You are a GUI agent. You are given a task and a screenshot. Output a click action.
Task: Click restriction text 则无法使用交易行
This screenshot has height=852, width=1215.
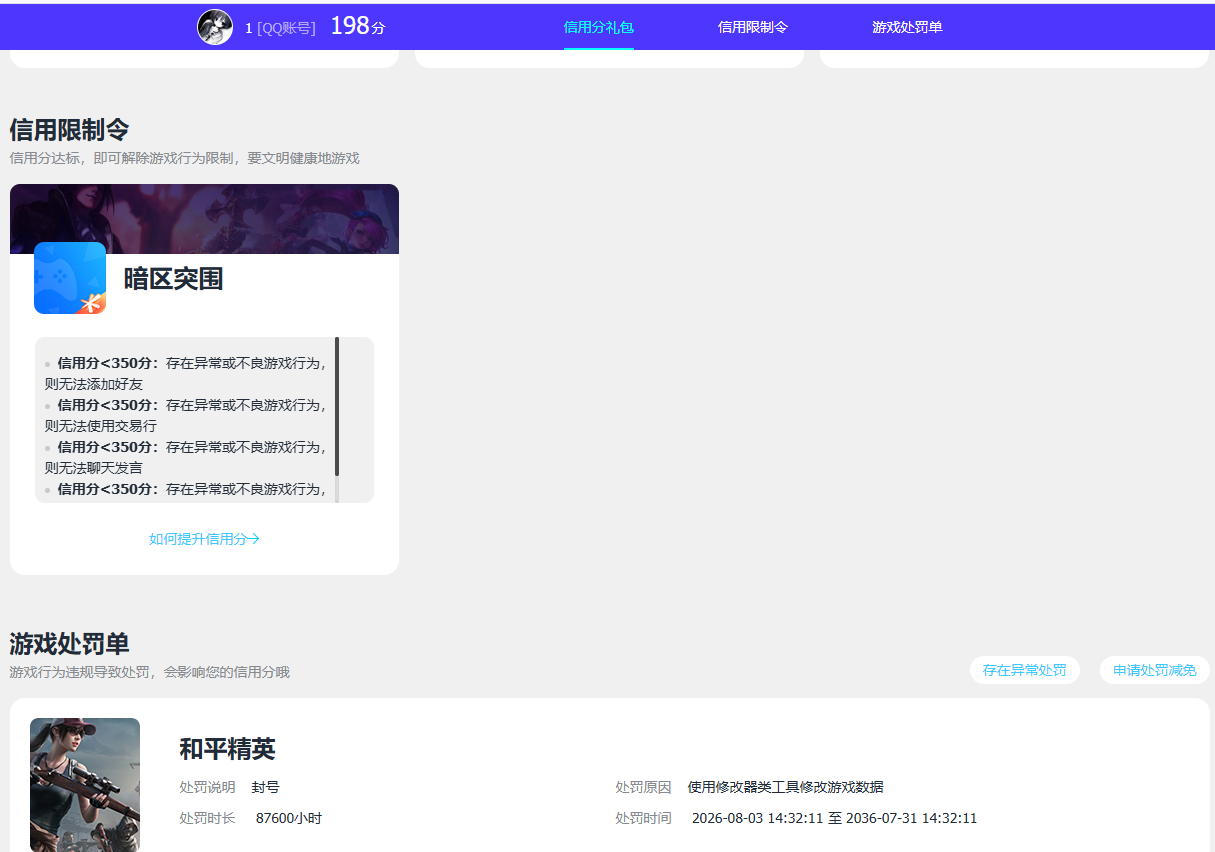[x=101, y=426]
